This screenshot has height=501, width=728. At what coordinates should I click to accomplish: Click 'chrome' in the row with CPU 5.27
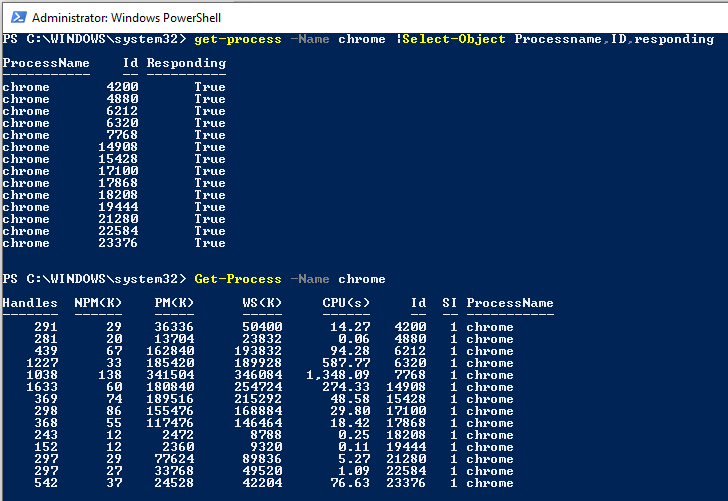click(490, 459)
